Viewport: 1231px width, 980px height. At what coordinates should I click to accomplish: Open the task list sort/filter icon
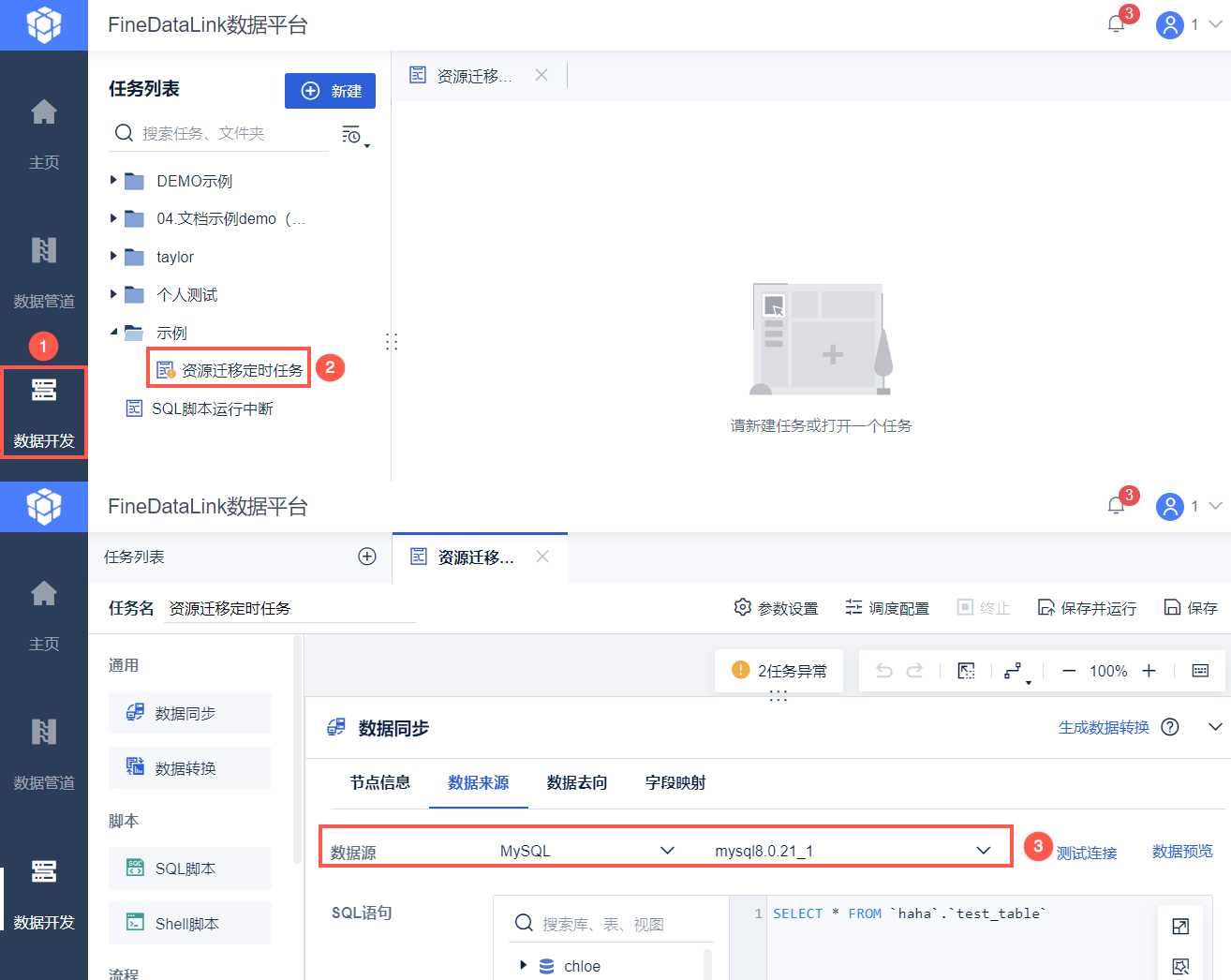[354, 136]
